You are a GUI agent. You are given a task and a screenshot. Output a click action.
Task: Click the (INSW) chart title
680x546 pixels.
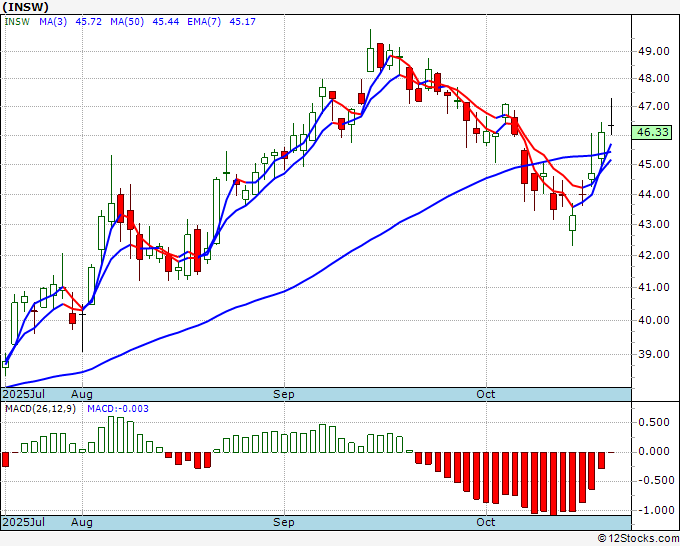click(x=25, y=7)
